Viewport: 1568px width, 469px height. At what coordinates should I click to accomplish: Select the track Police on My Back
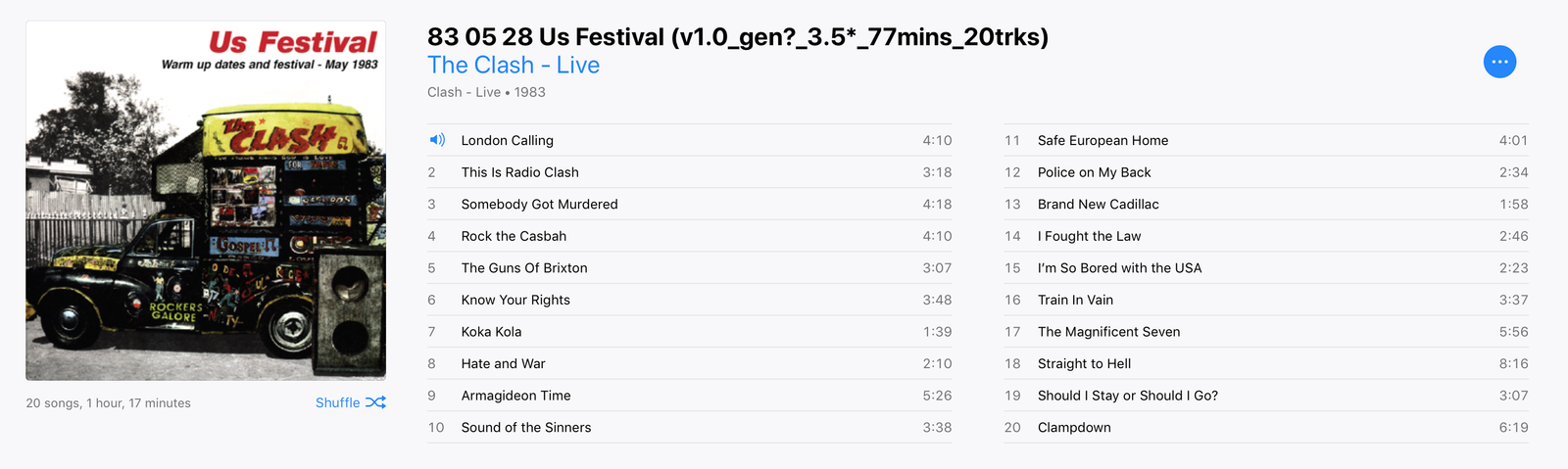1094,172
